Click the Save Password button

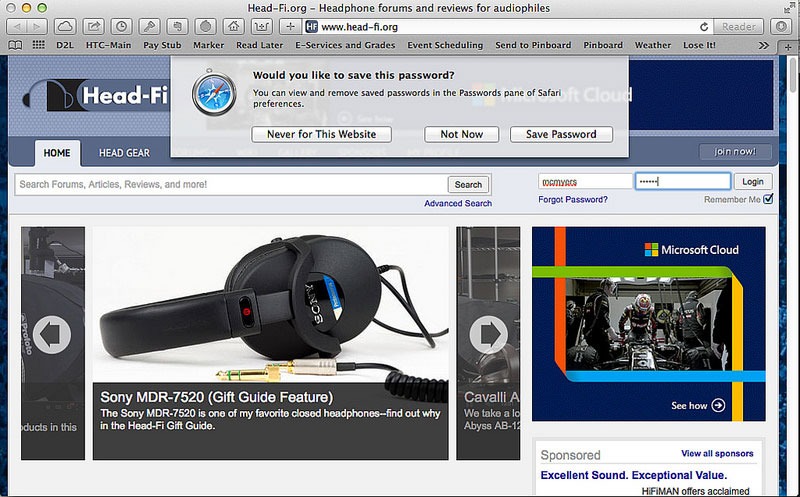coord(561,134)
